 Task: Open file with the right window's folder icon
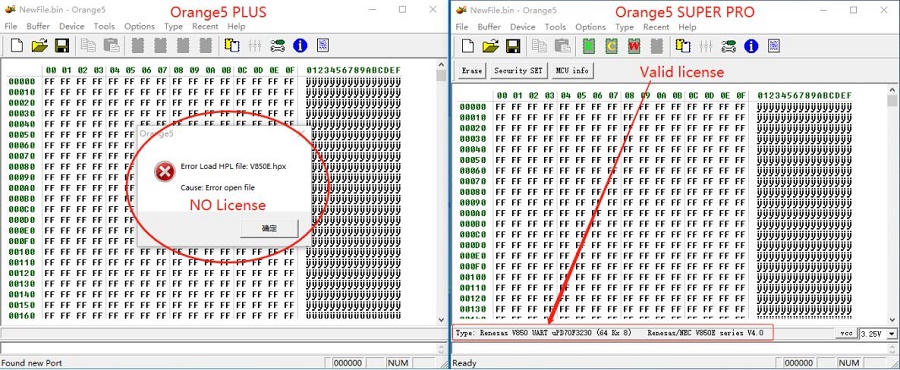pos(491,46)
